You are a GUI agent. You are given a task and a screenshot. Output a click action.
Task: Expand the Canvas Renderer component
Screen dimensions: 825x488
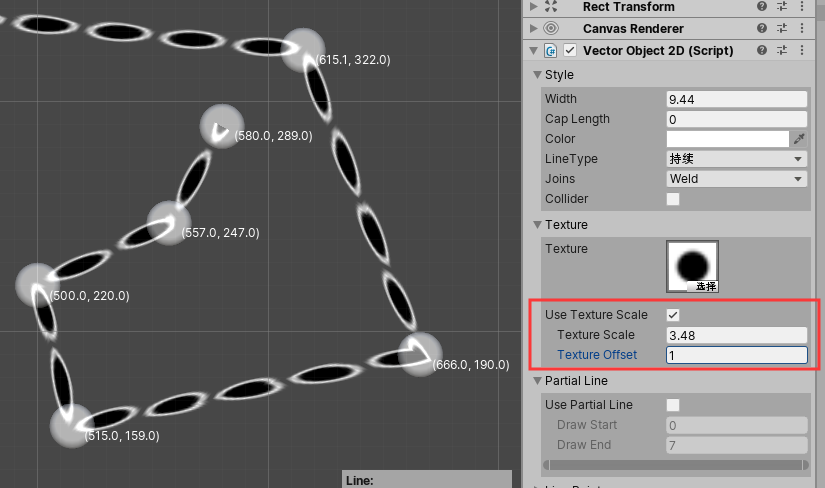(x=533, y=29)
